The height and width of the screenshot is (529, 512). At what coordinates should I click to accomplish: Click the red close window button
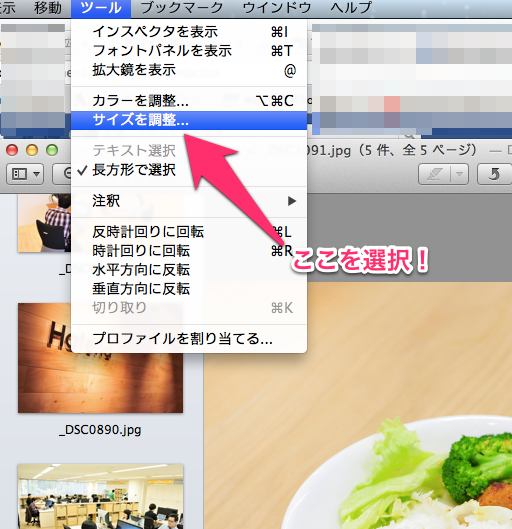[12, 150]
